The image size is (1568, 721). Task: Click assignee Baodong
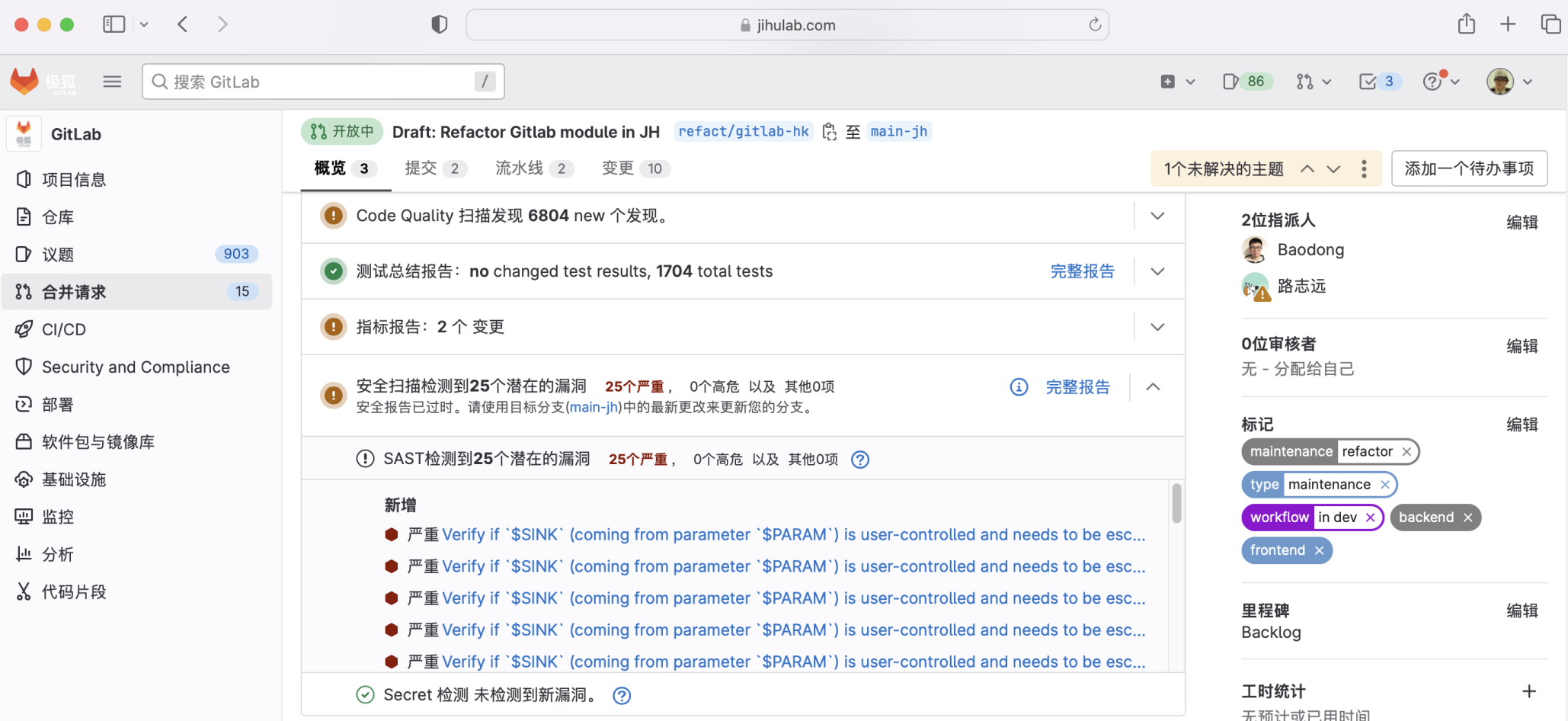click(1310, 250)
